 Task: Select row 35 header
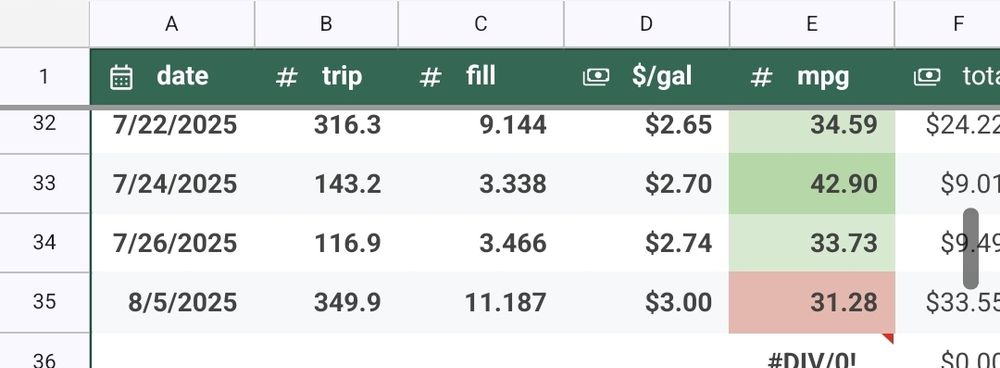44,302
